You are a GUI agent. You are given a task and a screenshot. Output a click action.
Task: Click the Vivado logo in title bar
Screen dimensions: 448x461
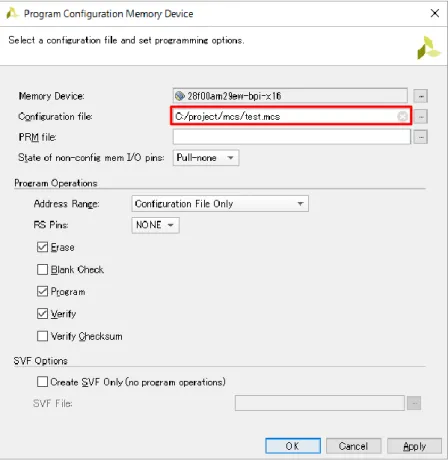[x=12, y=14]
